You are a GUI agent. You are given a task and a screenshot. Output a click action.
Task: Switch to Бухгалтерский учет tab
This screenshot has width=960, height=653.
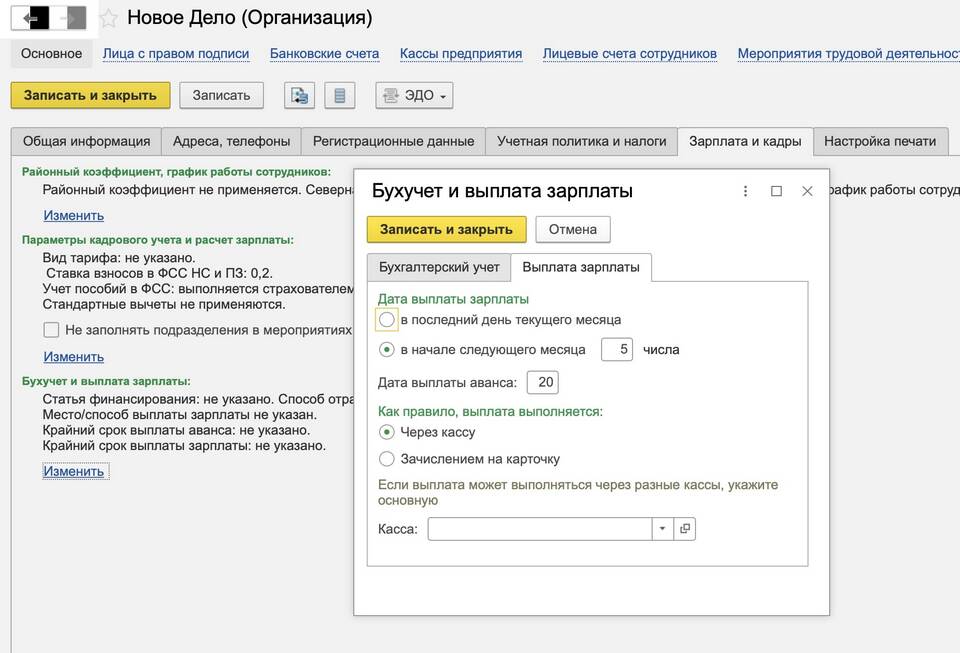[x=438, y=268]
